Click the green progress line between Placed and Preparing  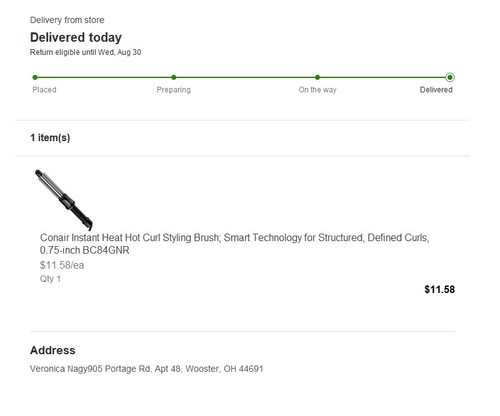(x=104, y=77)
